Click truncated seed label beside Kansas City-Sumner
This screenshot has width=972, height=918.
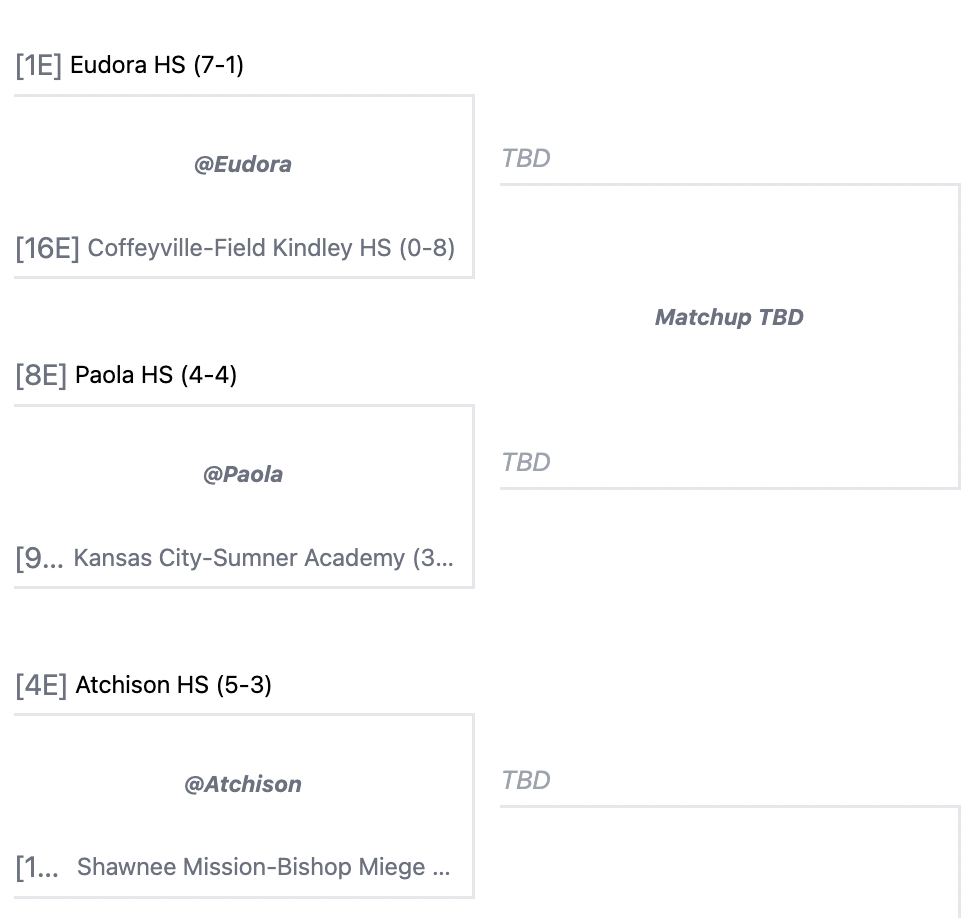point(38,558)
